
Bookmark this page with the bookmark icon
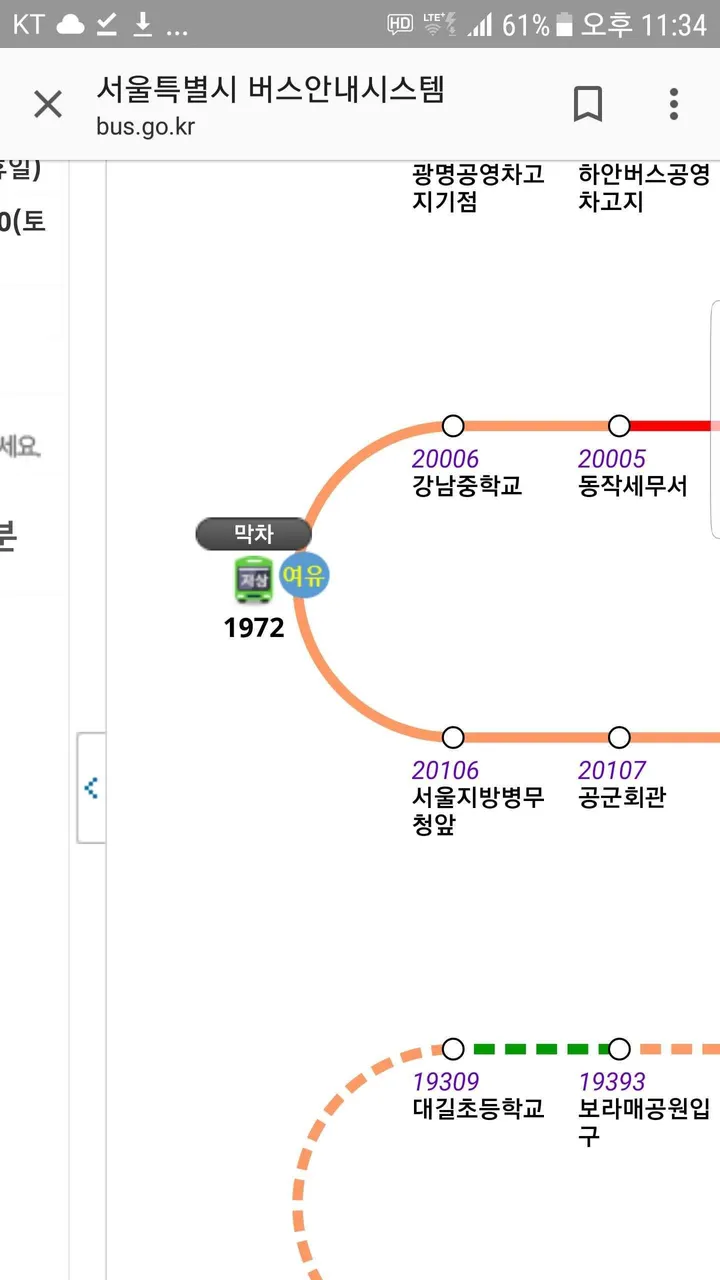click(588, 104)
